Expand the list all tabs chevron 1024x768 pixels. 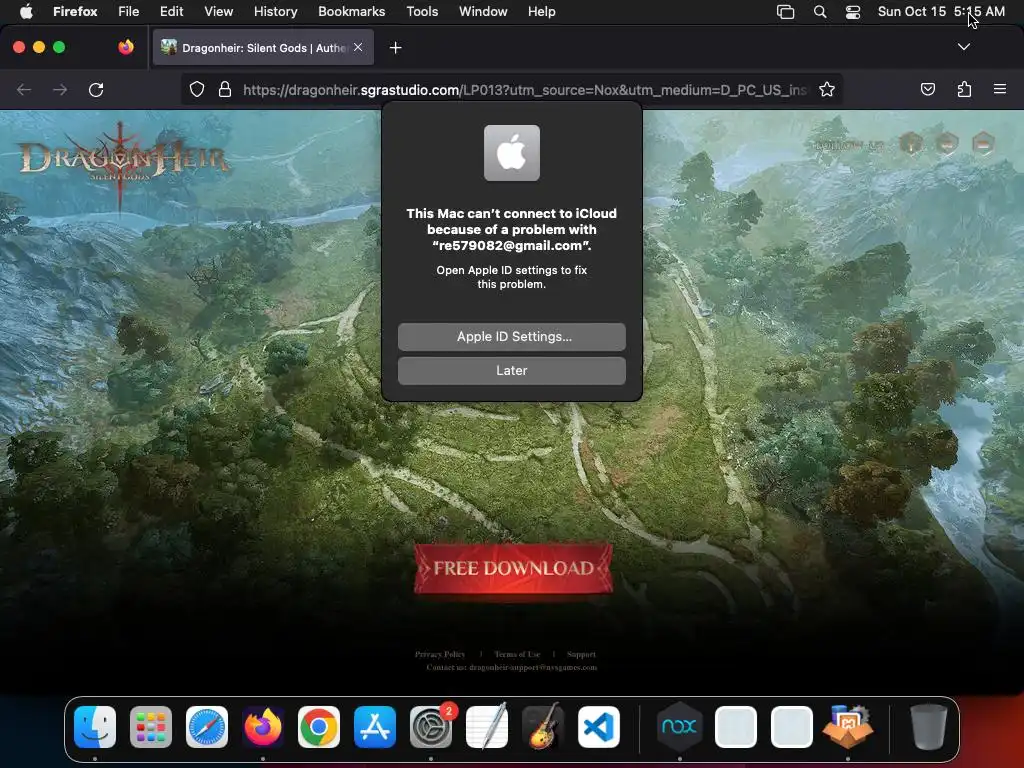point(963,47)
